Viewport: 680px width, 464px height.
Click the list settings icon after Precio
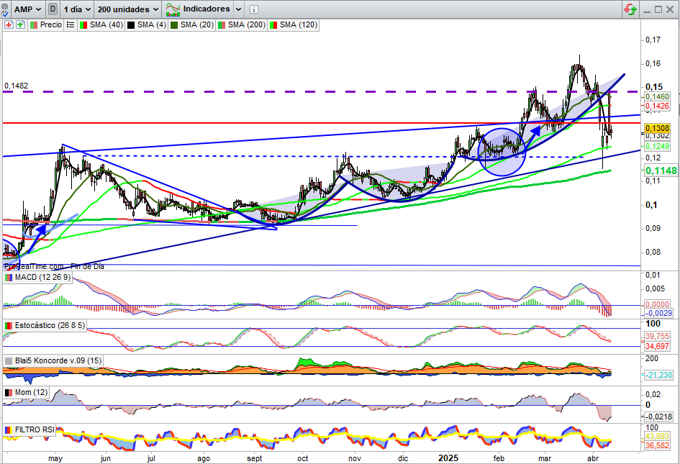(x=70, y=25)
